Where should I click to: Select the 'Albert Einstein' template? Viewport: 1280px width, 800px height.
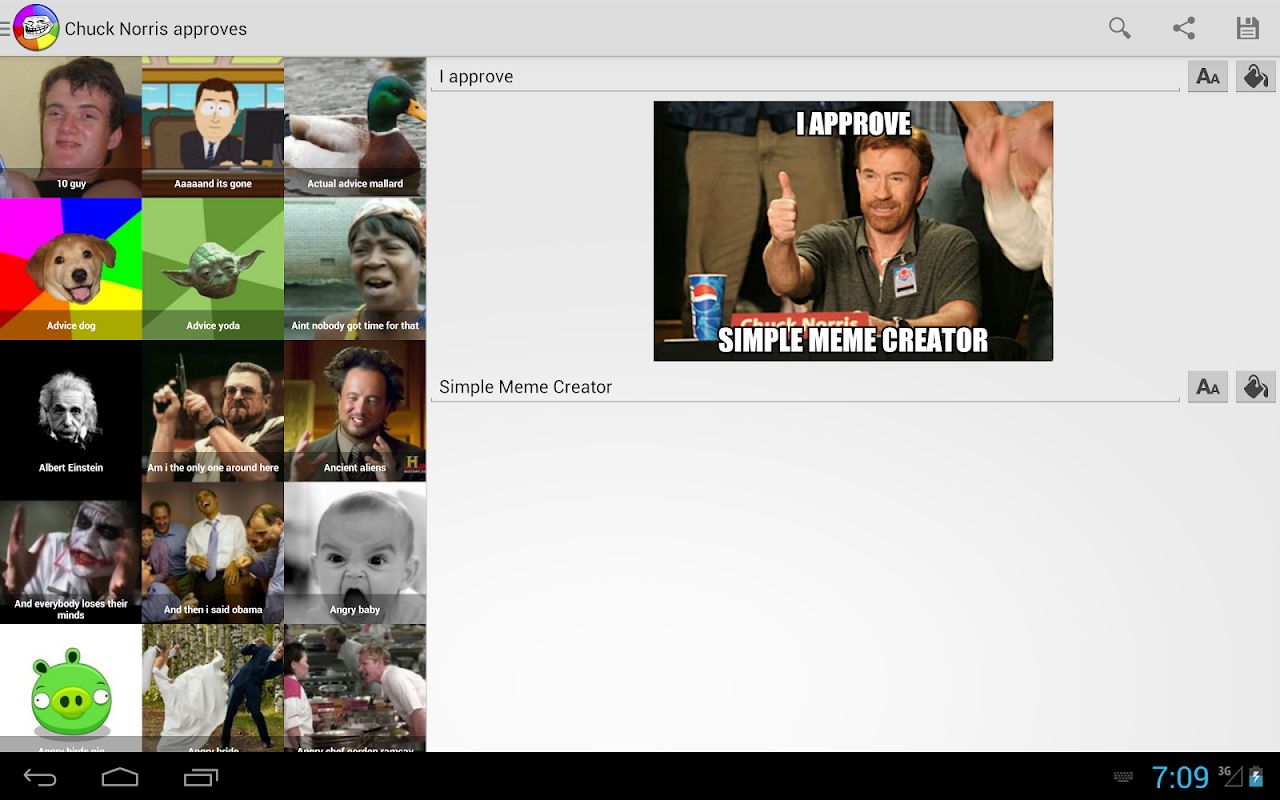(x=71, y=411)
